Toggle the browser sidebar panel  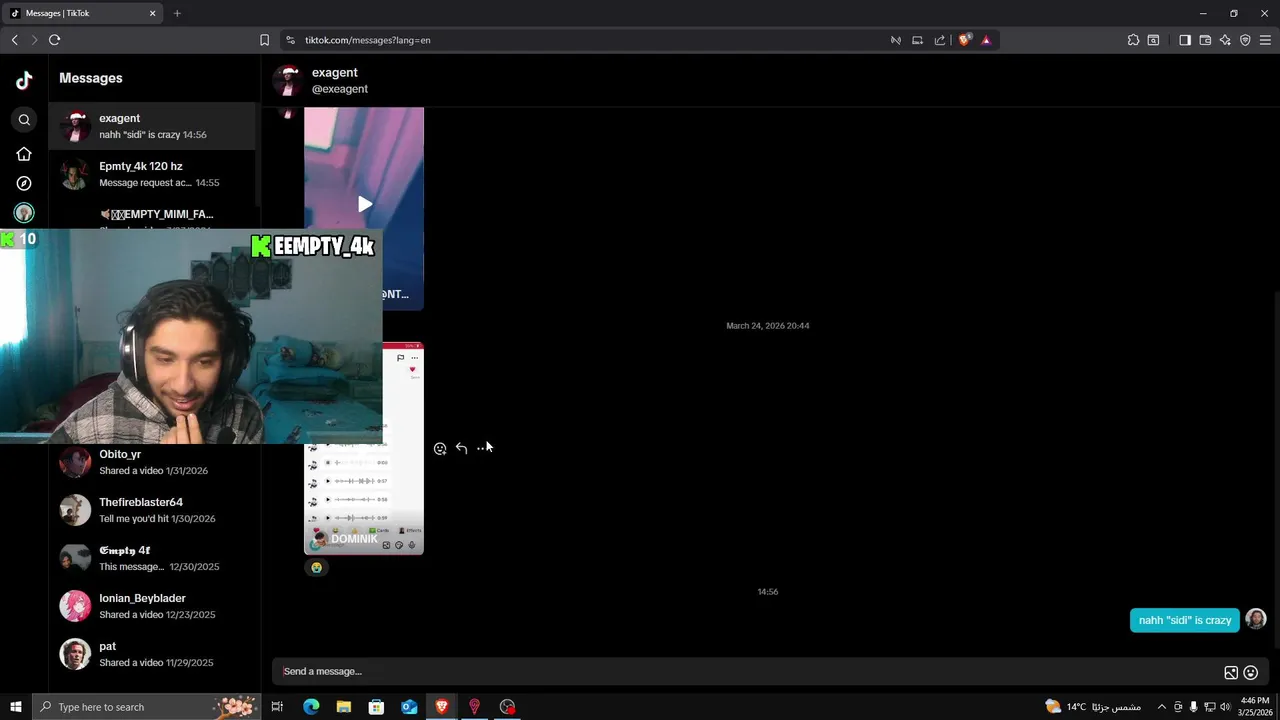point(1185,40)
